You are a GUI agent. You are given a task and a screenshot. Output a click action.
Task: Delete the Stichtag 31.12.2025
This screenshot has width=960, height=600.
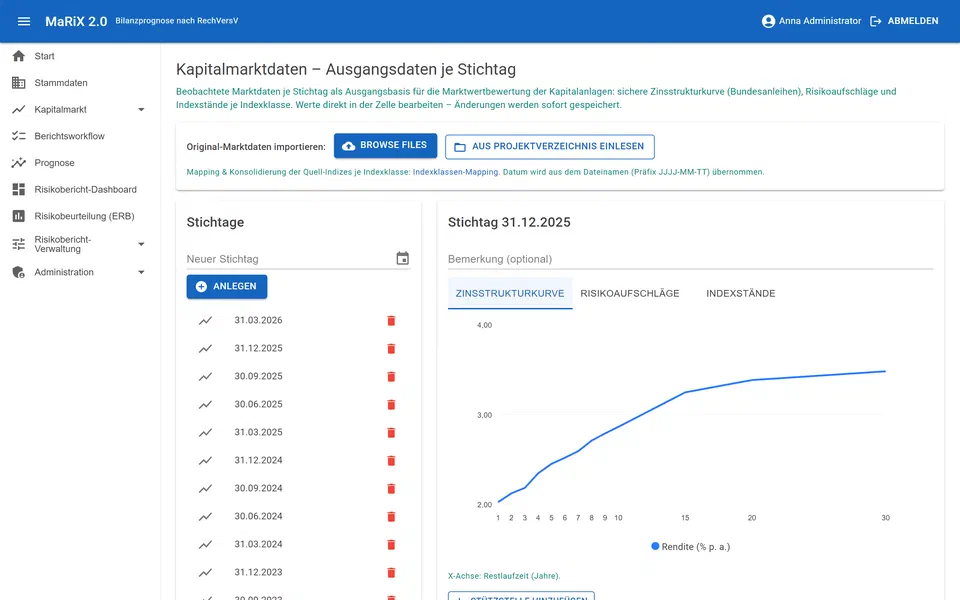tap(391, 349)
